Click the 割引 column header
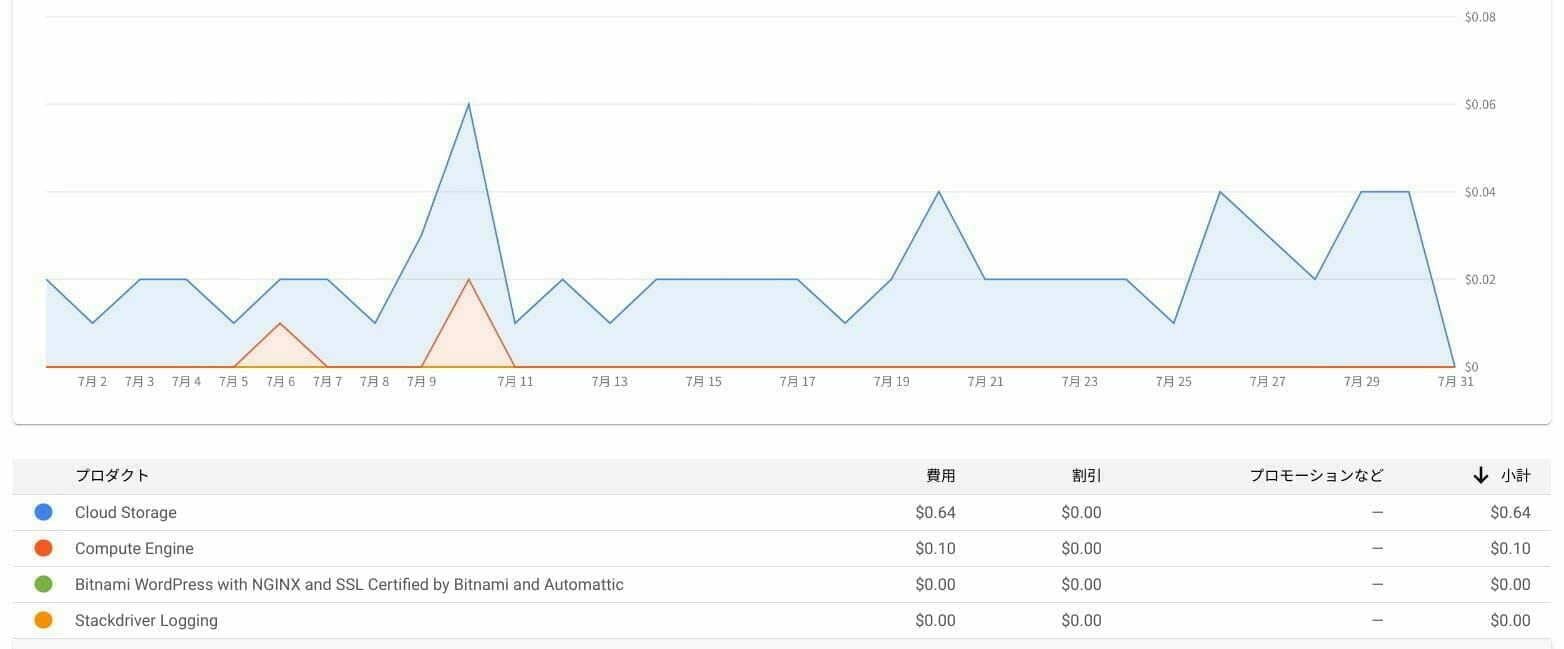 [x=1087, y=476]
